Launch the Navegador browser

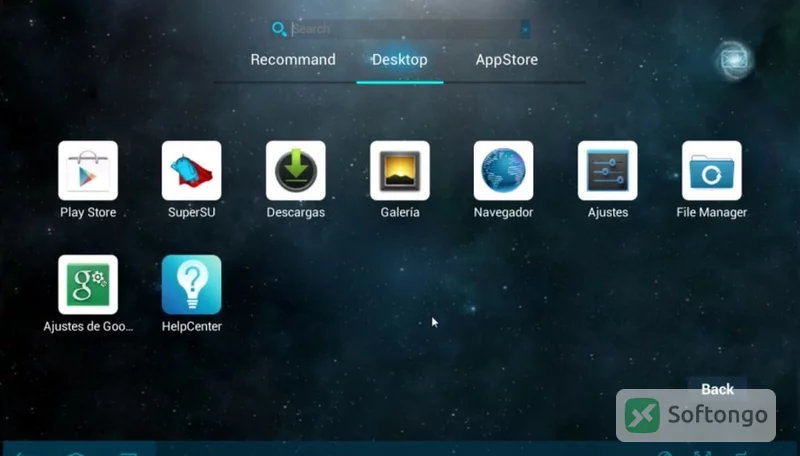click(503, 171)
